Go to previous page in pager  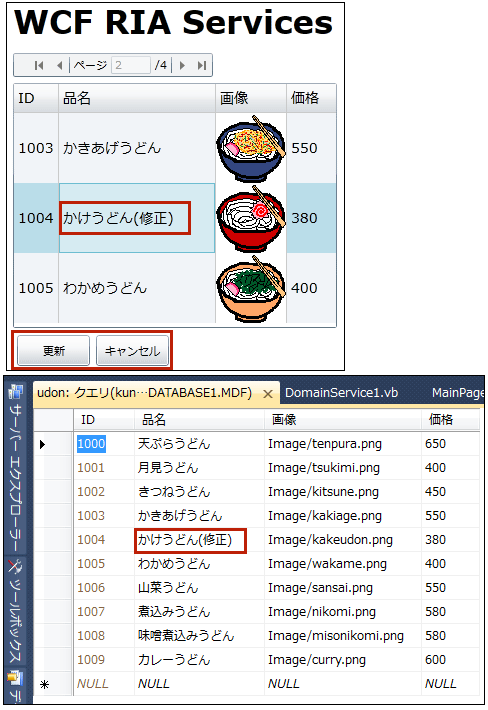pos(59,66)
